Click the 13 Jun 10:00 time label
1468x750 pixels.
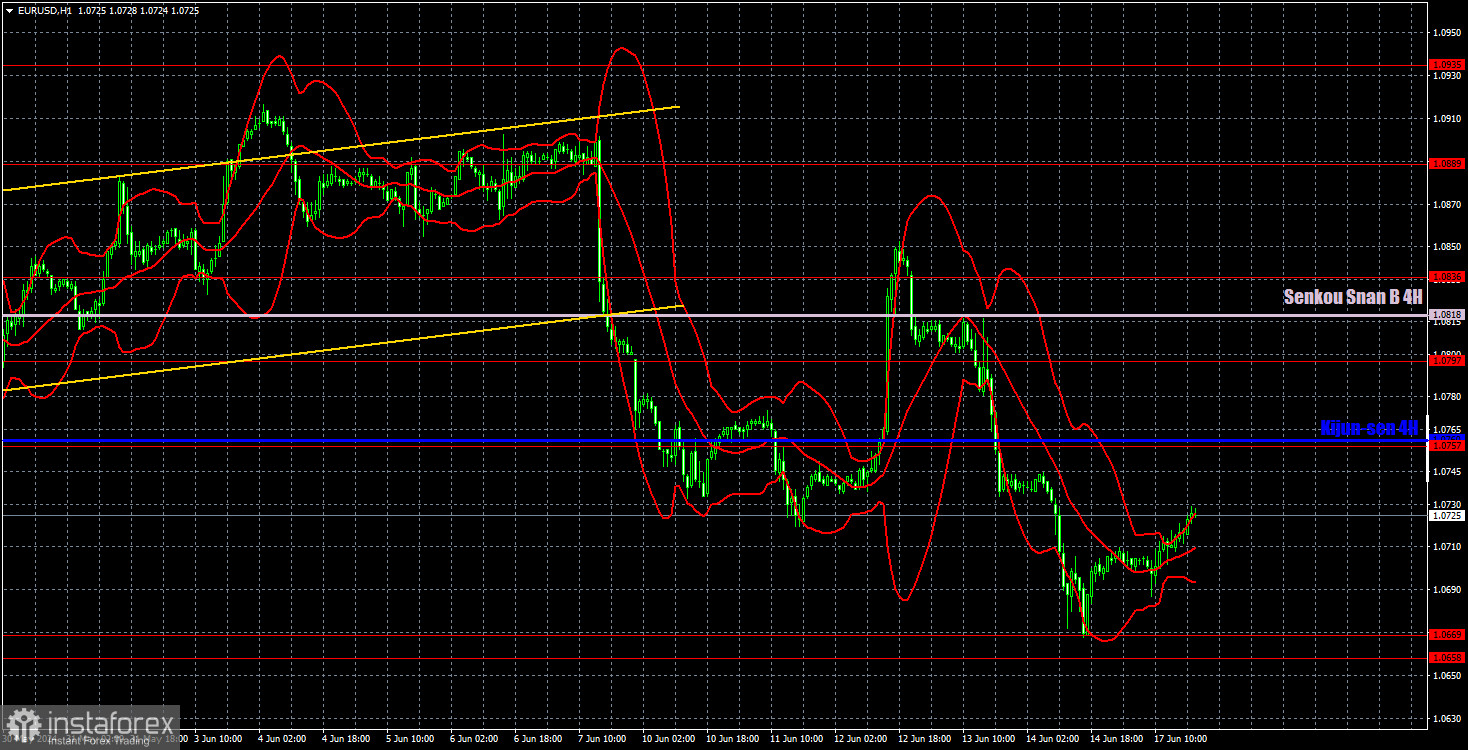tap(987, 738)
